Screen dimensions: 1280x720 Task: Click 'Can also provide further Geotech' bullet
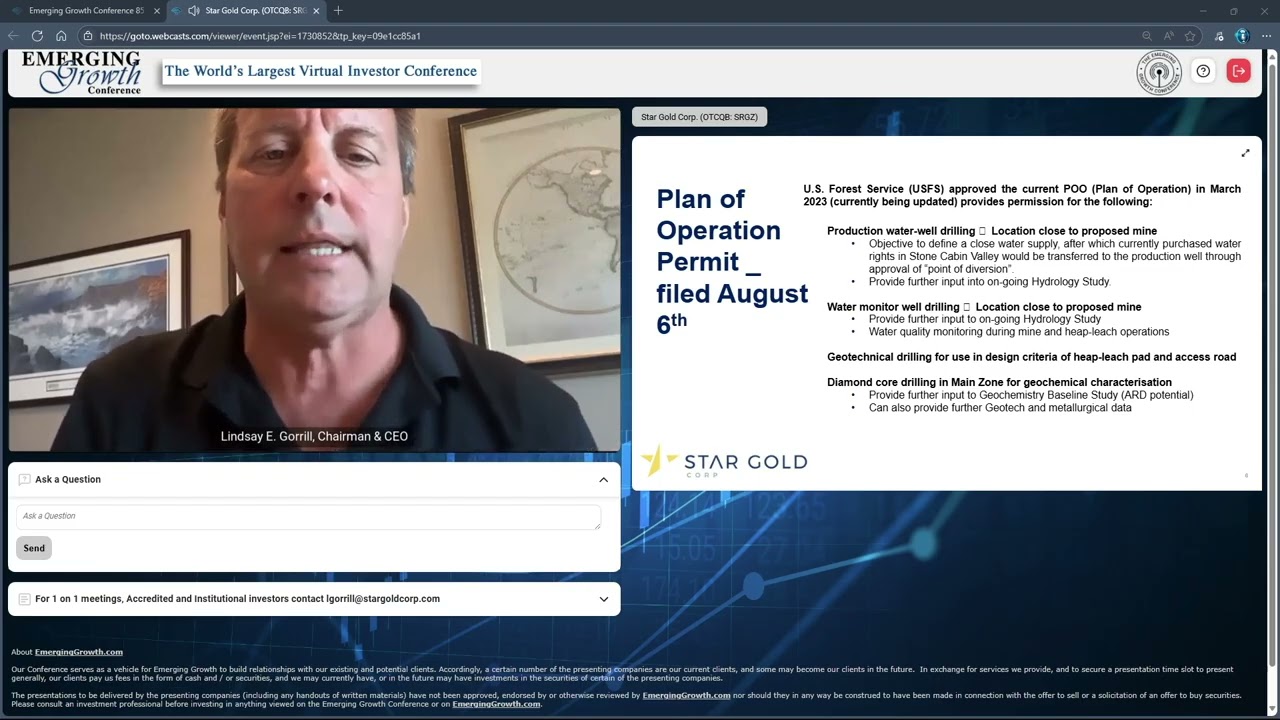coord(1000,408)
